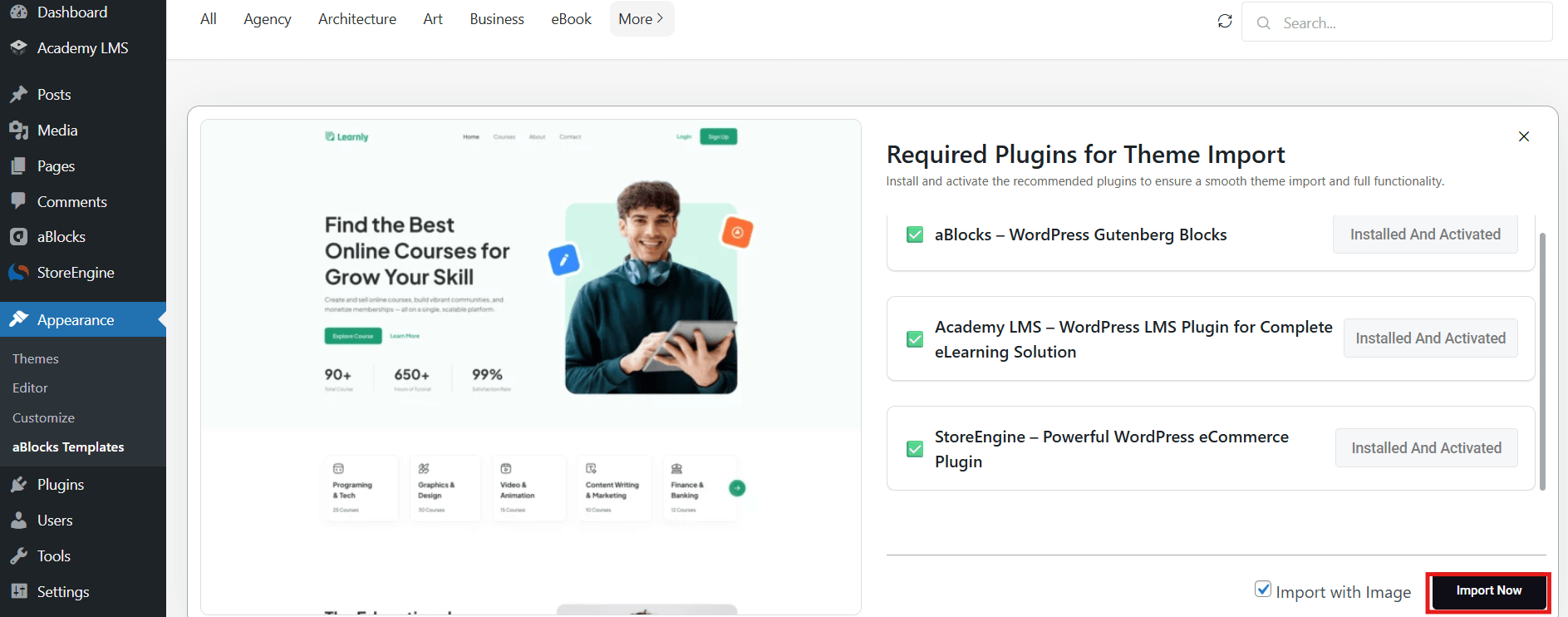The height and width of the screenshot is (617, 1568).
Task: Click the StoreEngine logo icon
Action: point(18,273)
